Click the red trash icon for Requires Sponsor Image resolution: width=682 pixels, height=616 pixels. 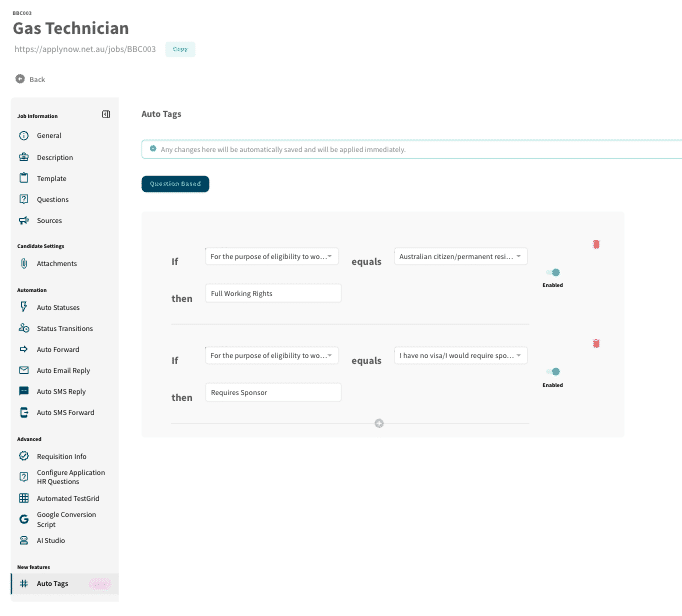(596, 343)
